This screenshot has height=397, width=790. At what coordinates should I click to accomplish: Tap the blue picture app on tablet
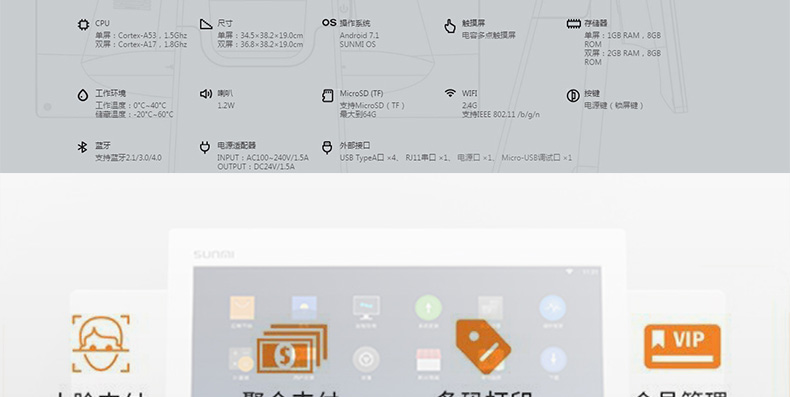304,308
